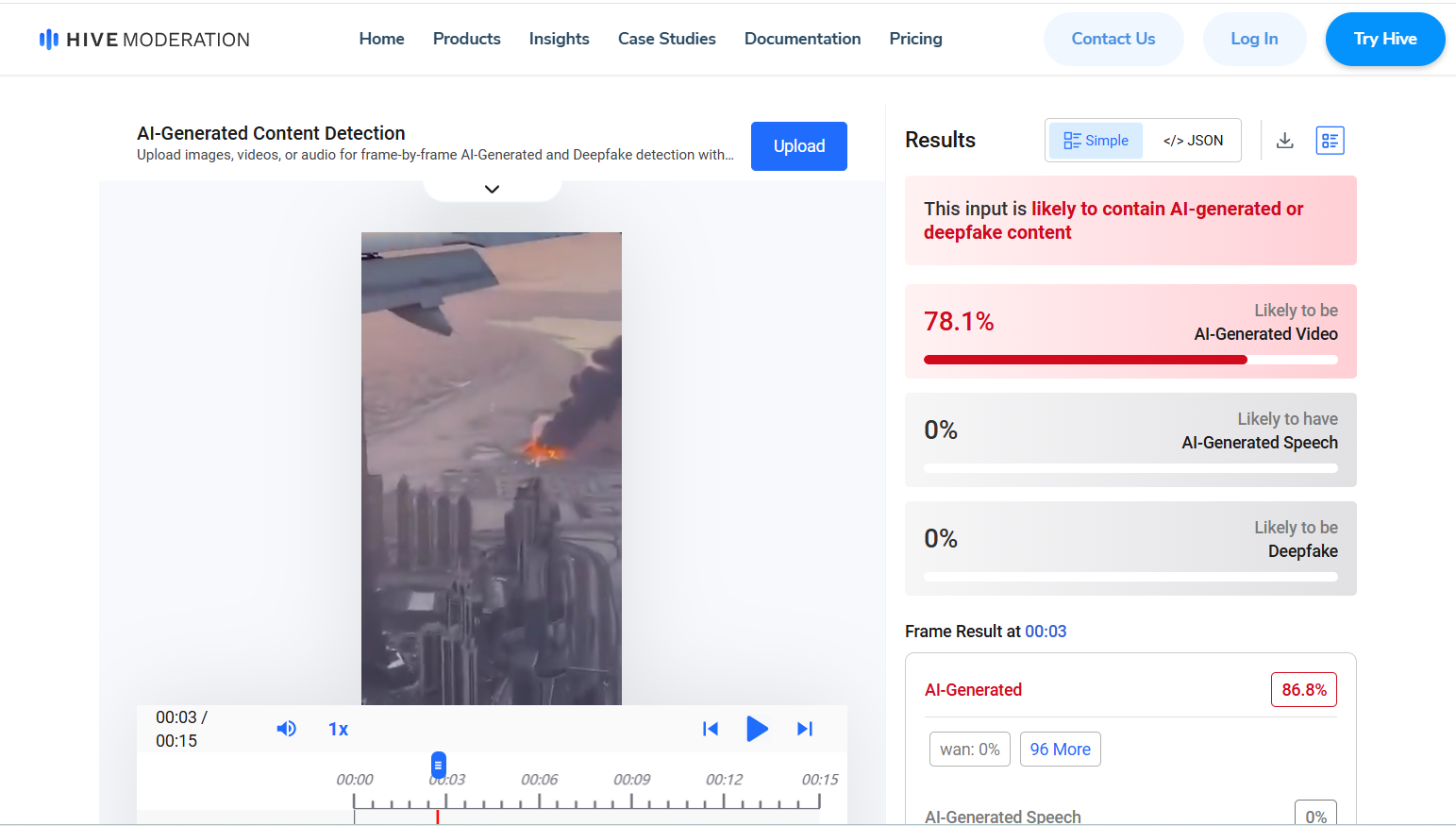
Task: Open the Products menu
Action: point(466,39)
